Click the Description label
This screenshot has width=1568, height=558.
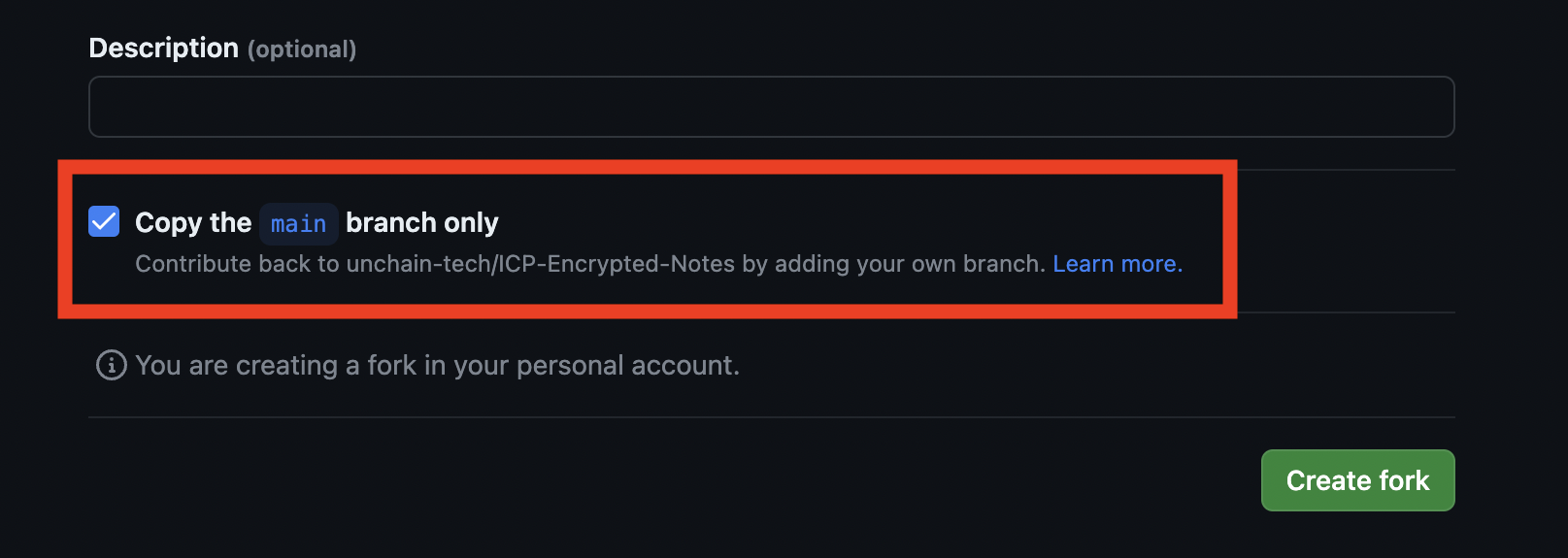pyautogui.click(x=163, y=48)
